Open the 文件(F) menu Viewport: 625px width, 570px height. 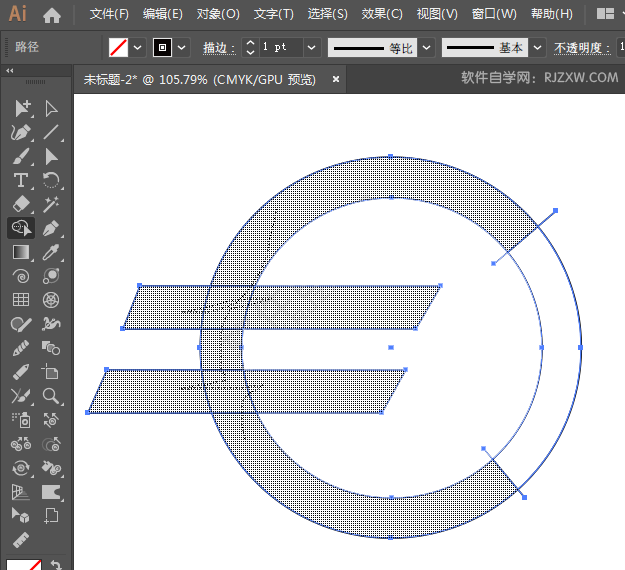tap(109, 14)
